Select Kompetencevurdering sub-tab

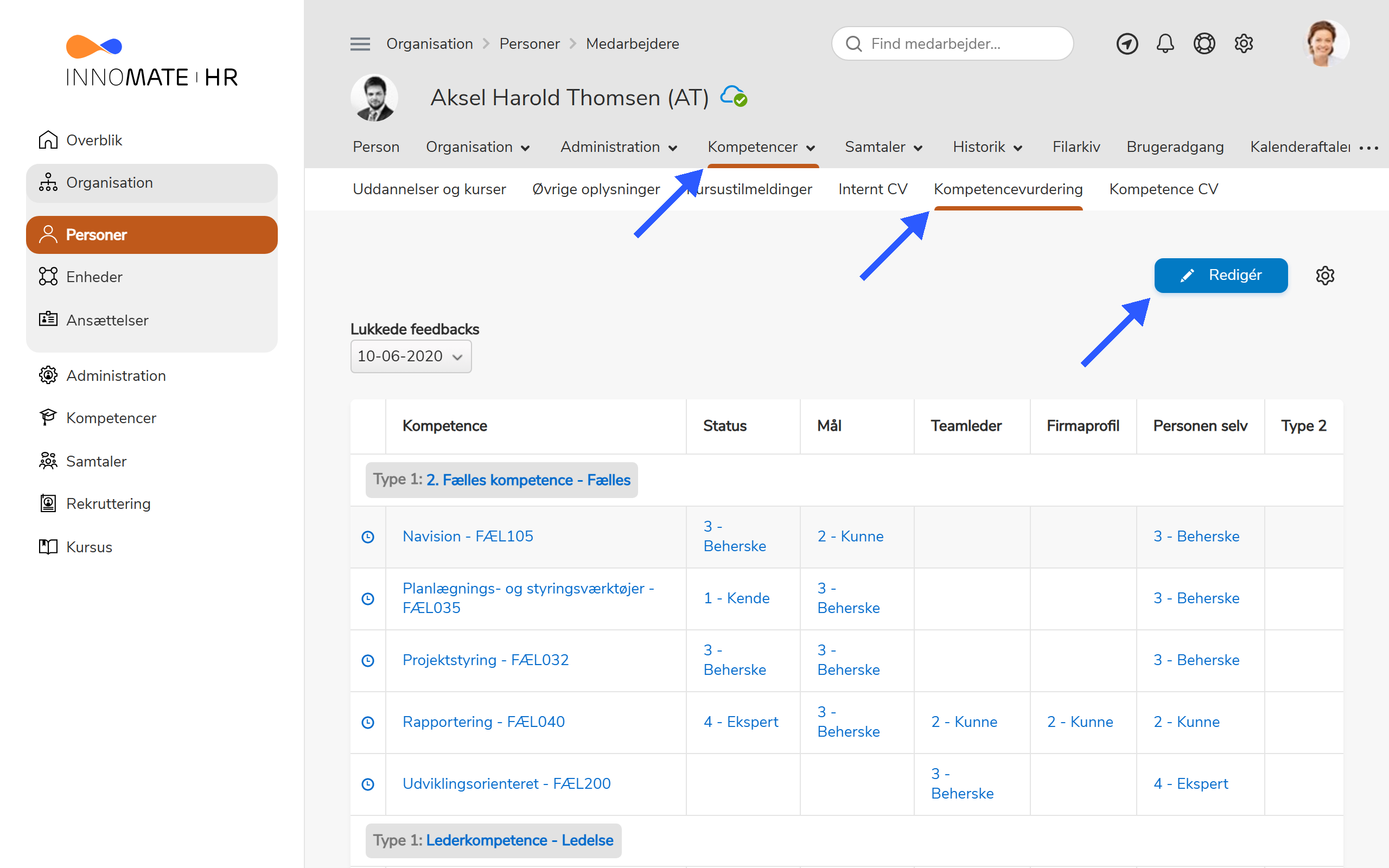click(x=1008, y=189)
